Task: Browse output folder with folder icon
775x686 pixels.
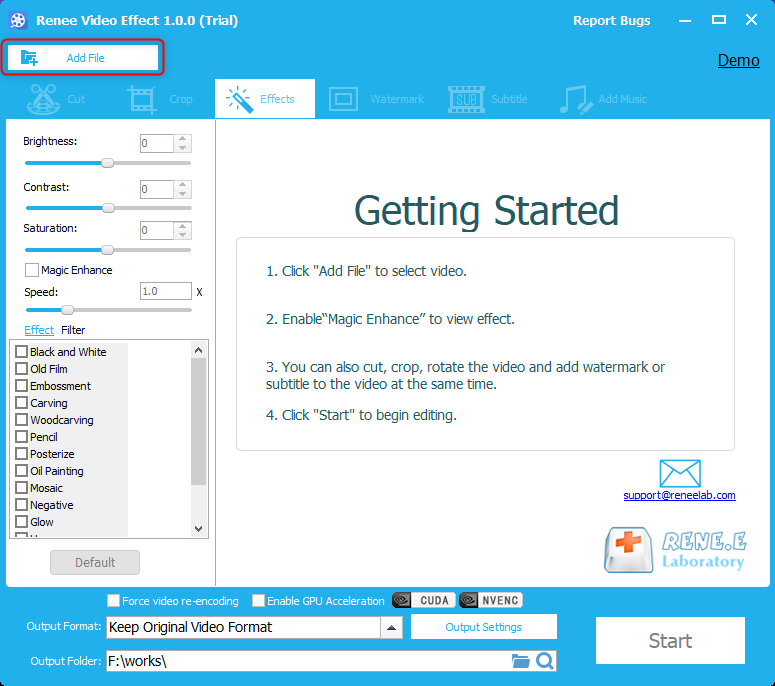Action: pyautogui.click(x=520, y=661)
